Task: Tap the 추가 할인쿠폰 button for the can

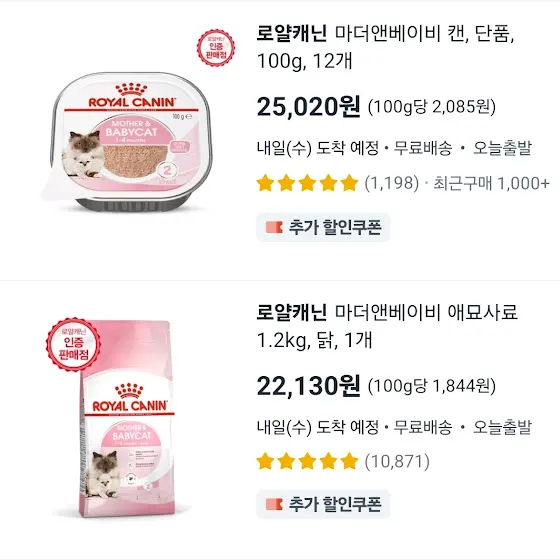Action: (323, 227)
